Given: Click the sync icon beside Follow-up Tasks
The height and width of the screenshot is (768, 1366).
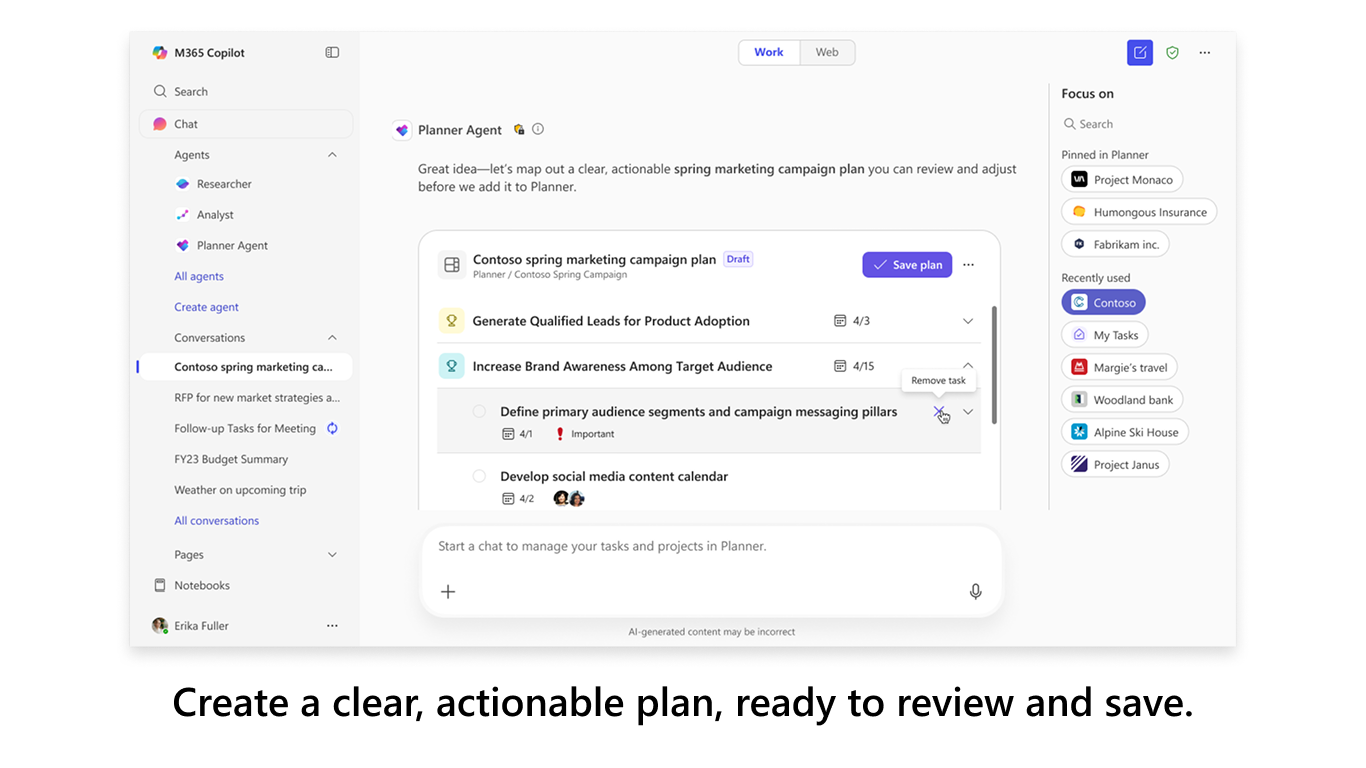Looking at the screenshot, I should [333, 428].
